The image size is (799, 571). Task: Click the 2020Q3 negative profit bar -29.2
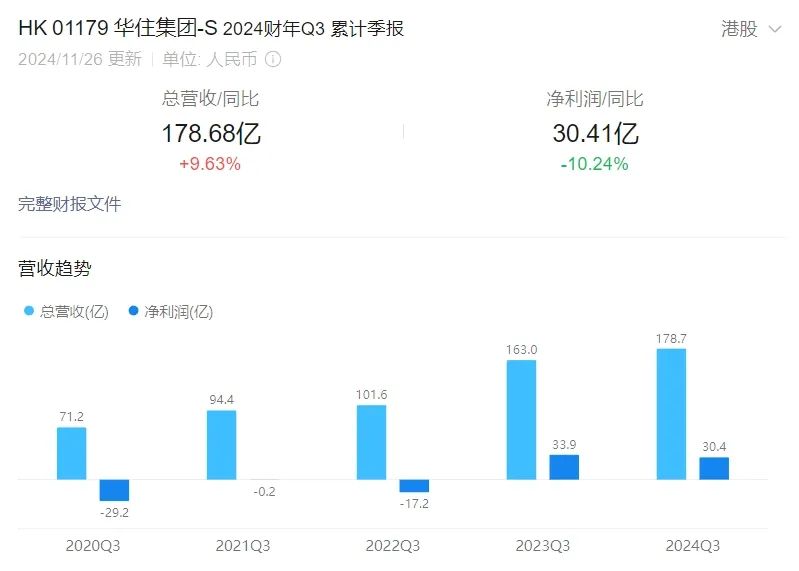coord(114,490)
